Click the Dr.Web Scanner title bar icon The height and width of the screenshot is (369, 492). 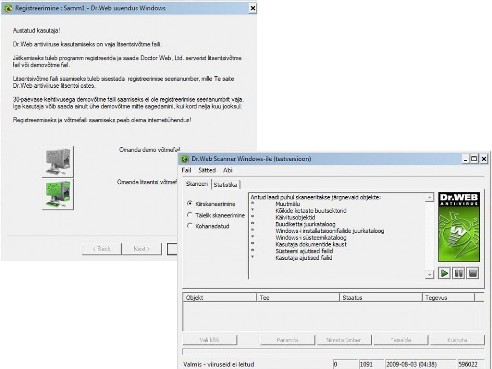click(x=185, y=159)
